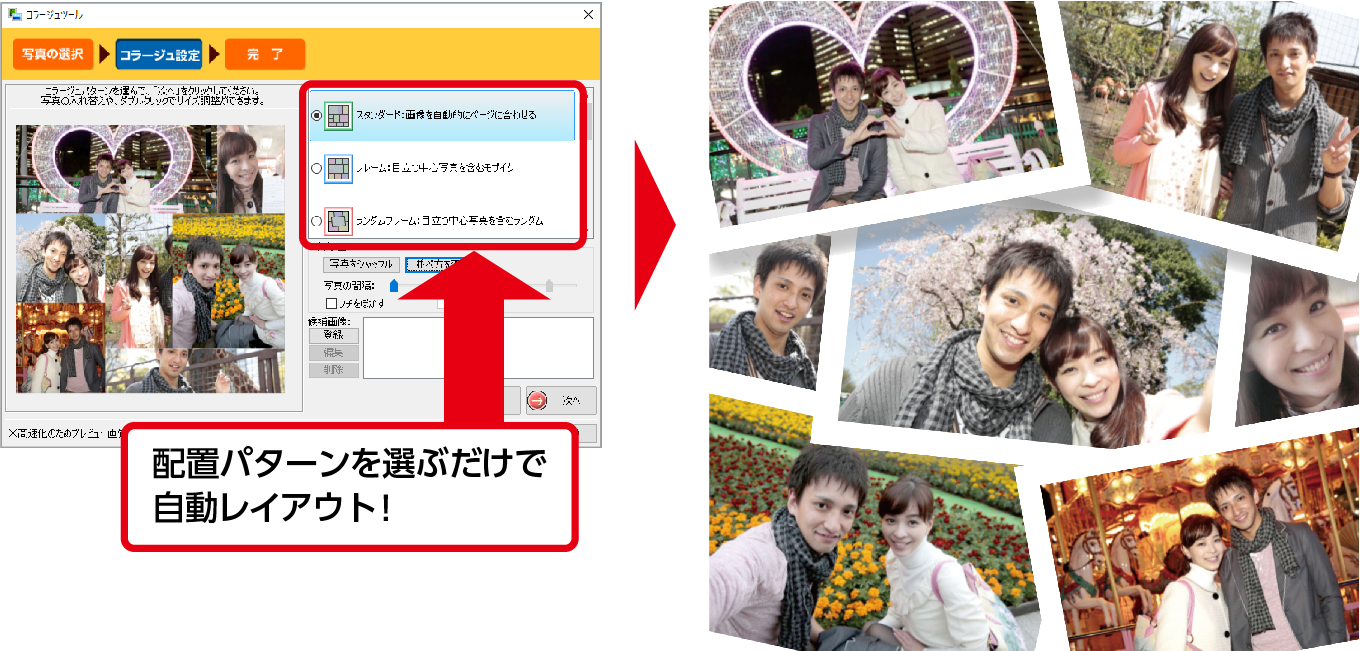Click the icon inside the 並べ方を変更 button
1360x651 pixels.
[x=408, y=266]
